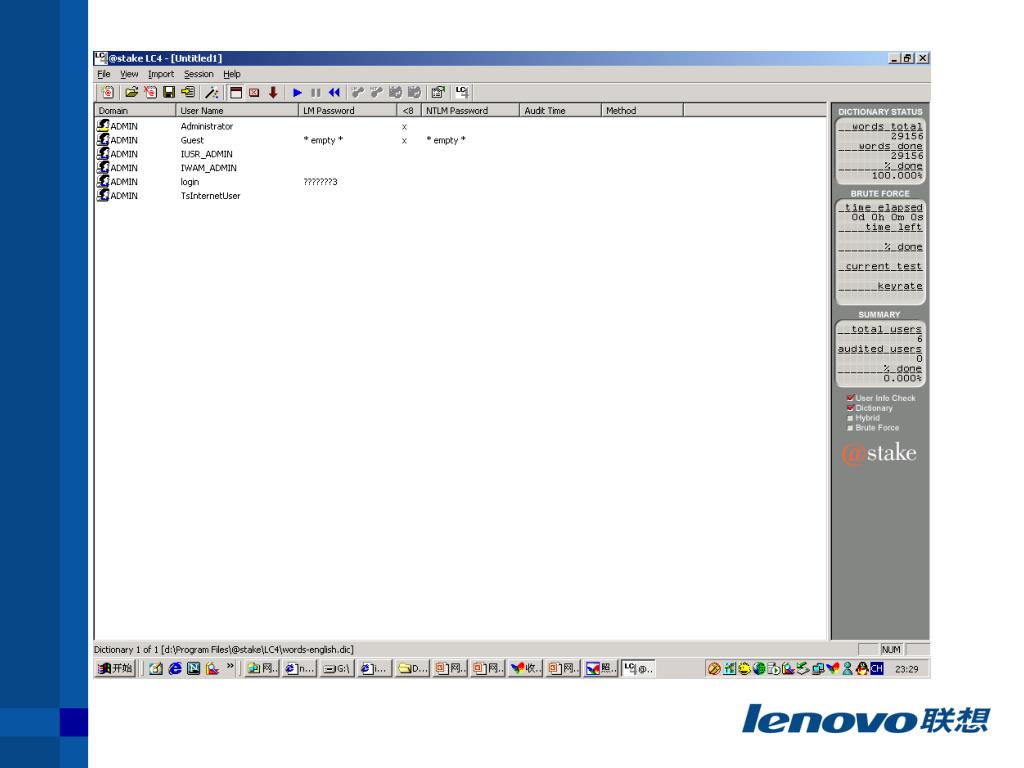Toggle the Brute Force checkbox
Viewport: 1024px width, 768px height.
pyautogui.click(x=850, y=428)
